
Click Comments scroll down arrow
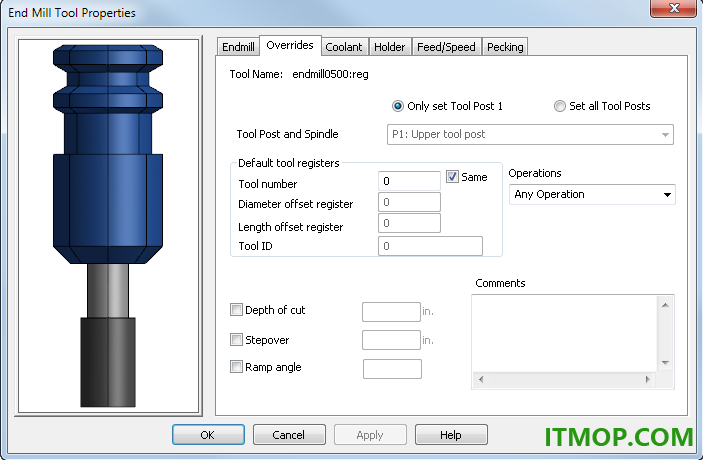coord(665,363)
